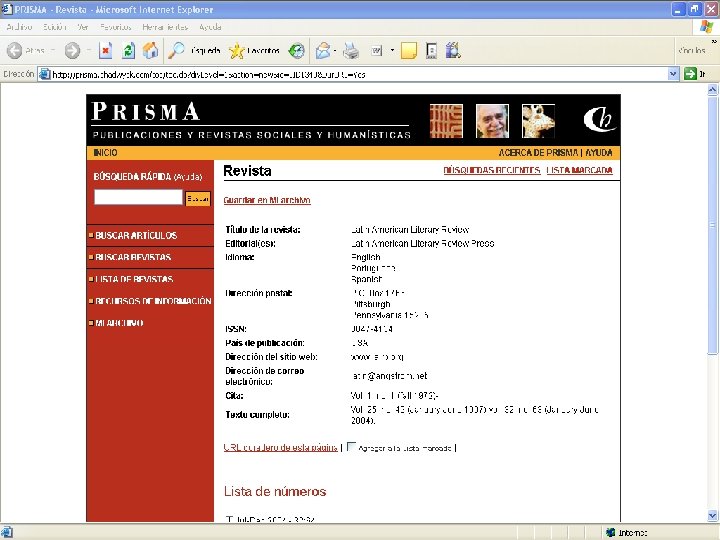The image size is (720, 540).
Task: Click the Chadwyck-Healey logo in header
Action: pyautogui.click(x=599, y=119)
